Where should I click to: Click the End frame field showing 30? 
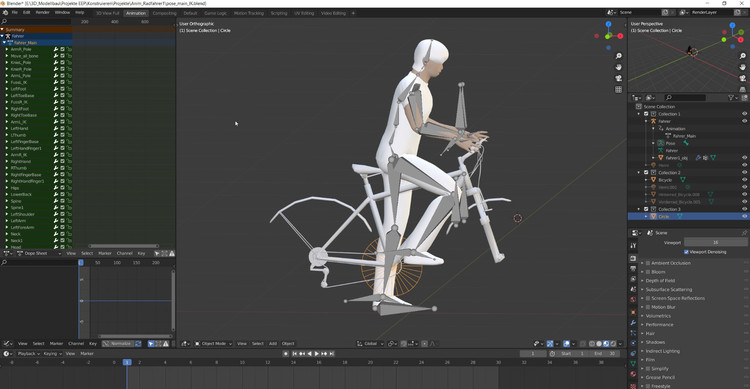pyautogui.click(x=605, y=354)
